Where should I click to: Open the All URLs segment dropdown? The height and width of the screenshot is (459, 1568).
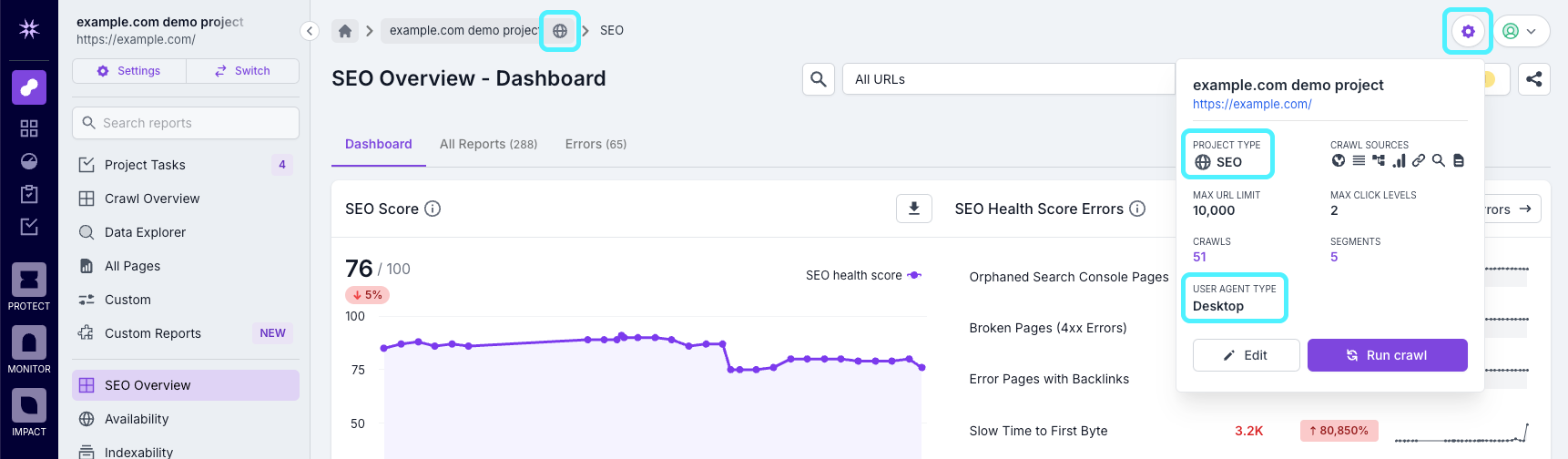(x=1009, y=79)
